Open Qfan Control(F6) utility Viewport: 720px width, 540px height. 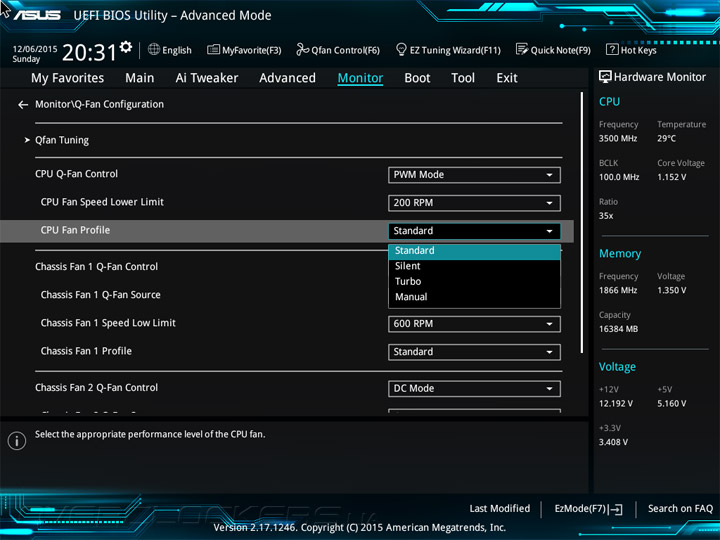338,50
